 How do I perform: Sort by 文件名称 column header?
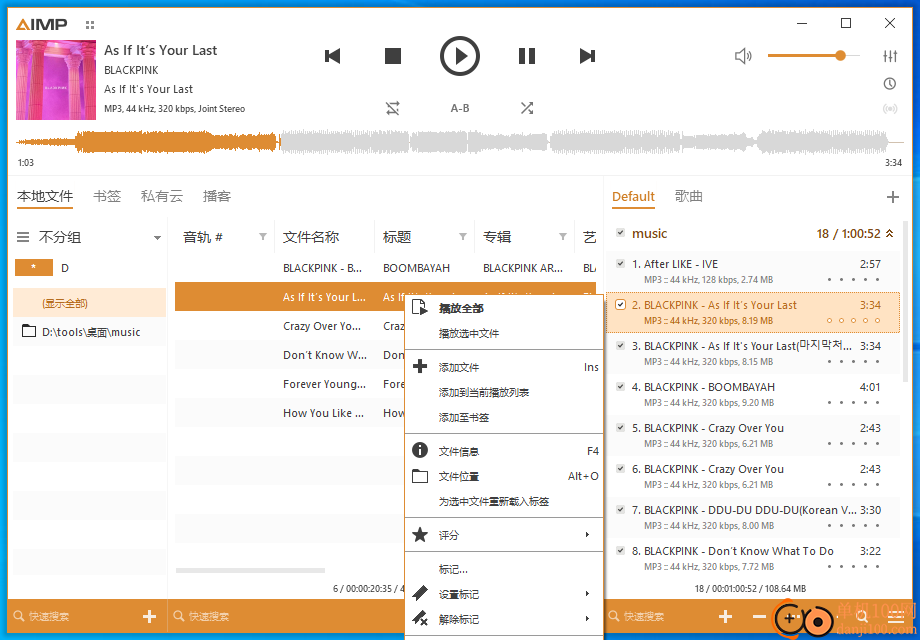point(324,237)
